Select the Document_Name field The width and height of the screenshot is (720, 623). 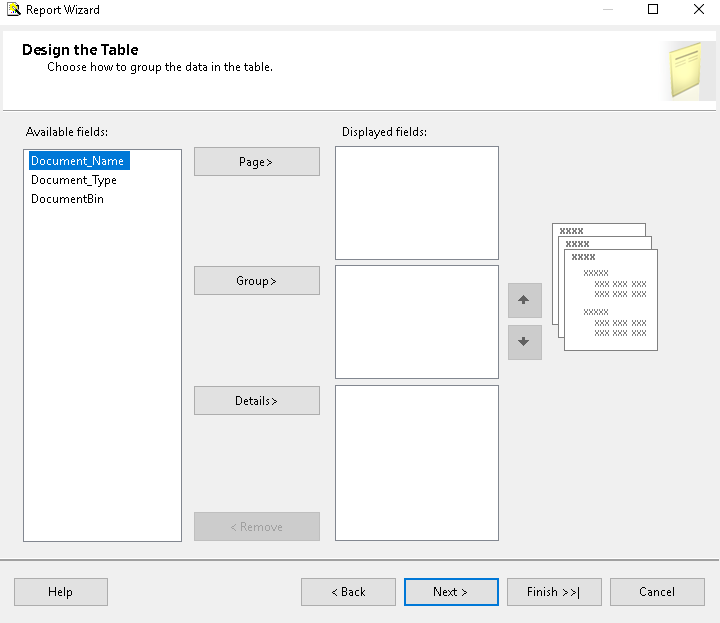[78, 161]
